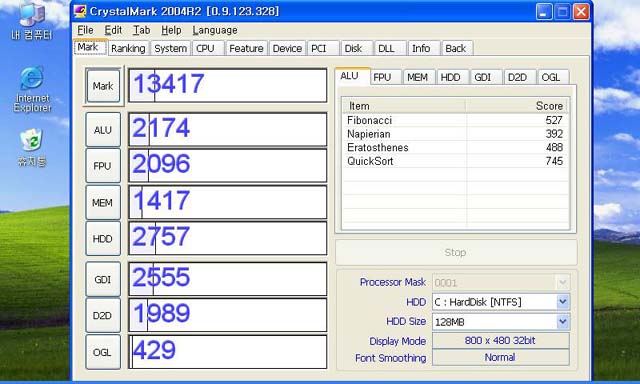This screenshot has height=384, width=640.
Task: Run the FPU benchmark button
Action: (103, 166)
